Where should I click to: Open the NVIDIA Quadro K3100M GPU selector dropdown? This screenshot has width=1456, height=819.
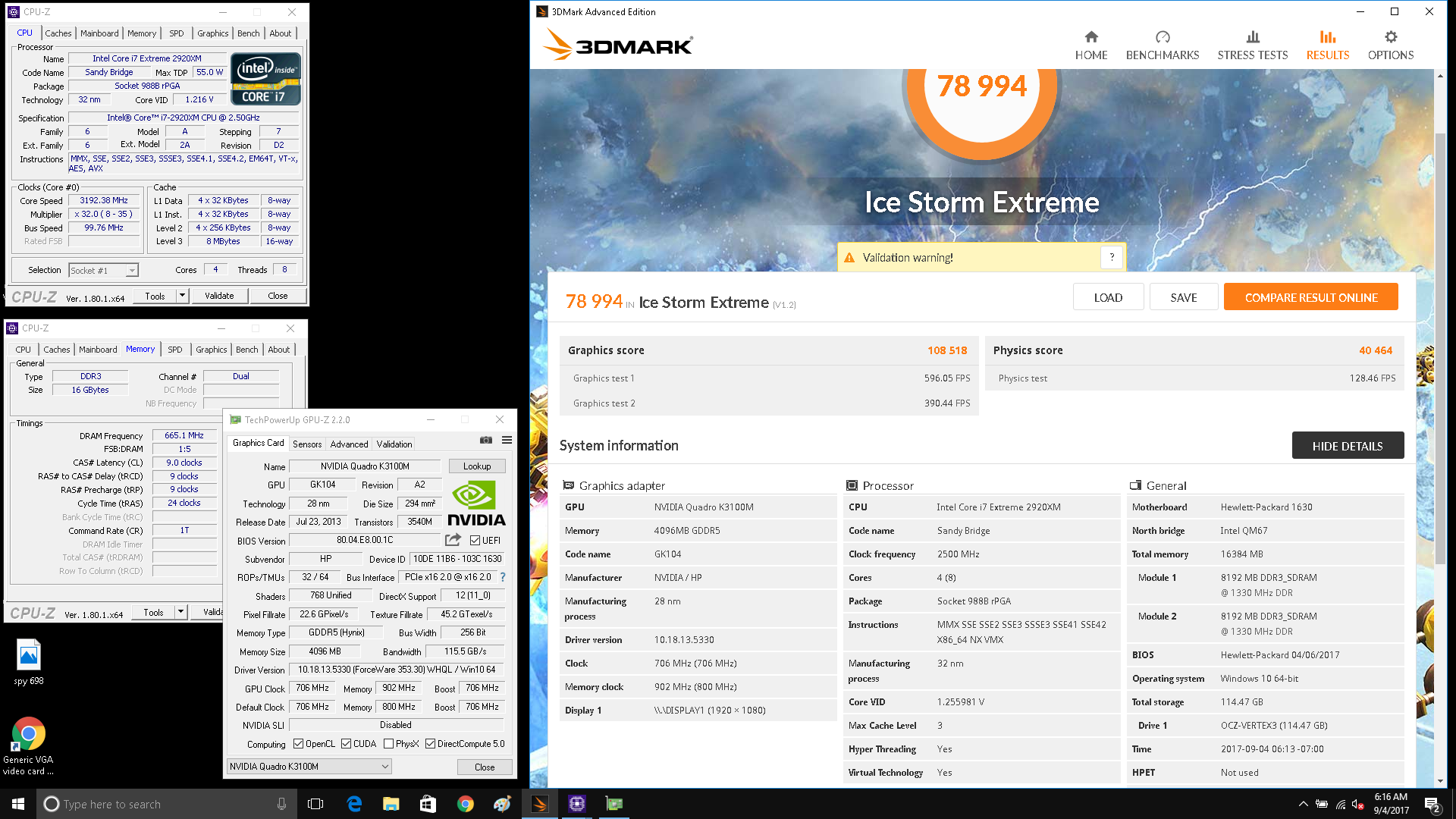[x=309, y=766]
